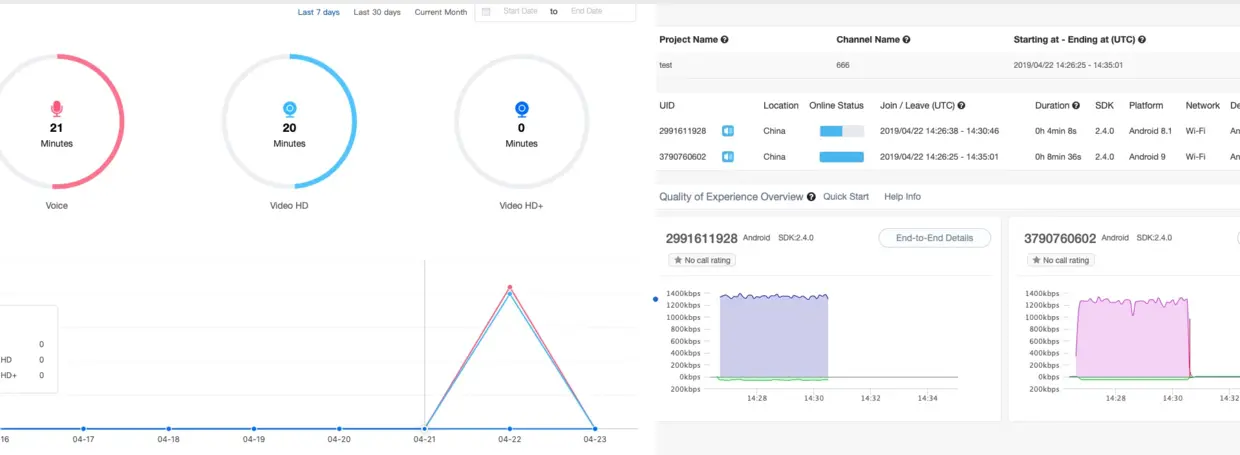Click No call rating under 3790760602
Image resolution: width=1240 pixels, height=455 pixels.
pyautogui.click(x=1061, y=260)
